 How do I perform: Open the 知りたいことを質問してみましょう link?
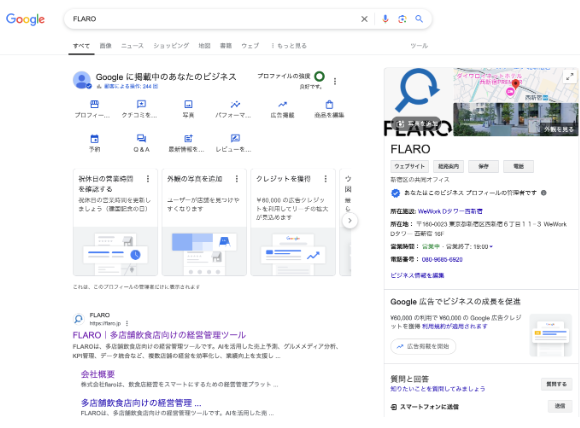pos(438,389)
